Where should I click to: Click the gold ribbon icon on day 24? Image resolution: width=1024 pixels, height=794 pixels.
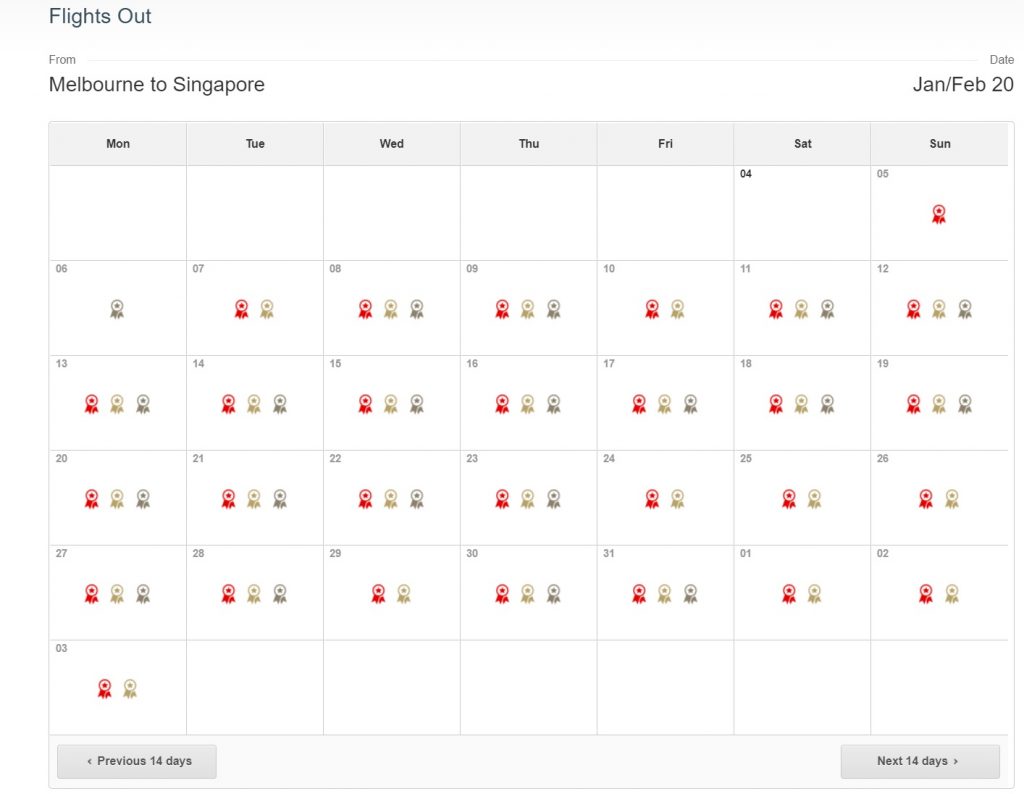pos(677,499)
